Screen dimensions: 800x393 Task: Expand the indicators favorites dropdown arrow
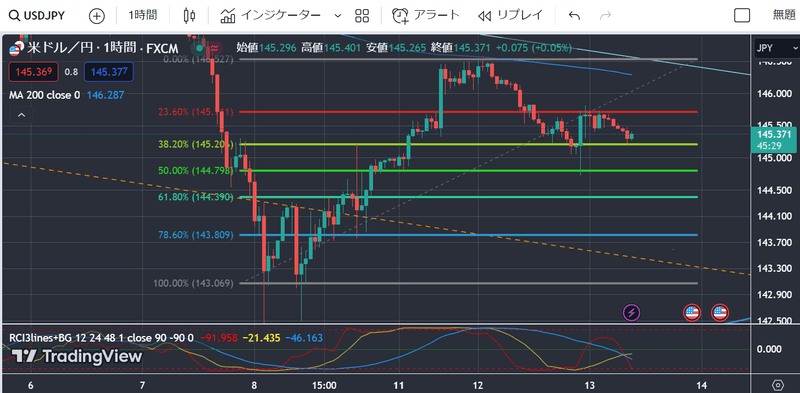click(x=337, y=16)
